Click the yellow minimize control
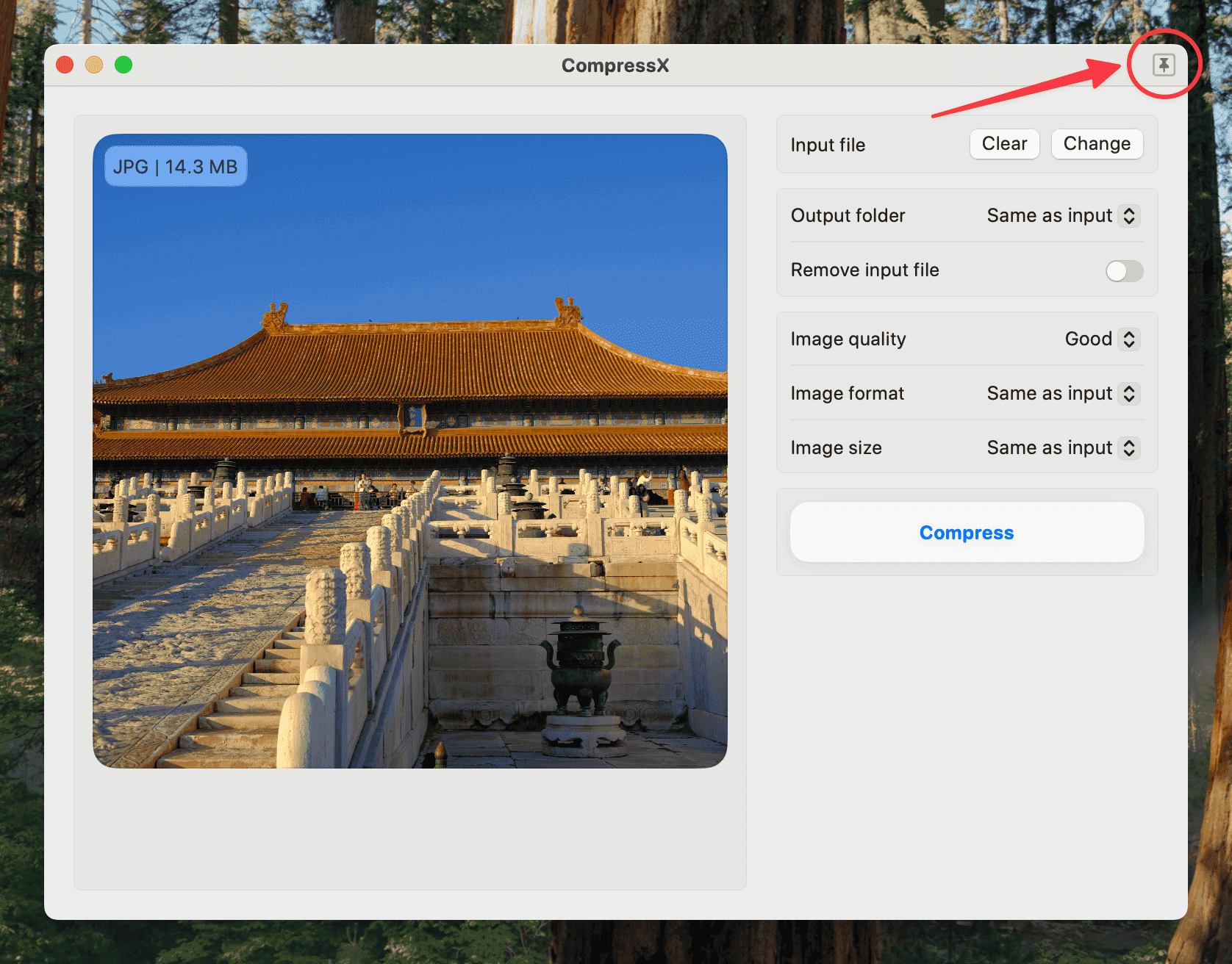 coord(94,65)
